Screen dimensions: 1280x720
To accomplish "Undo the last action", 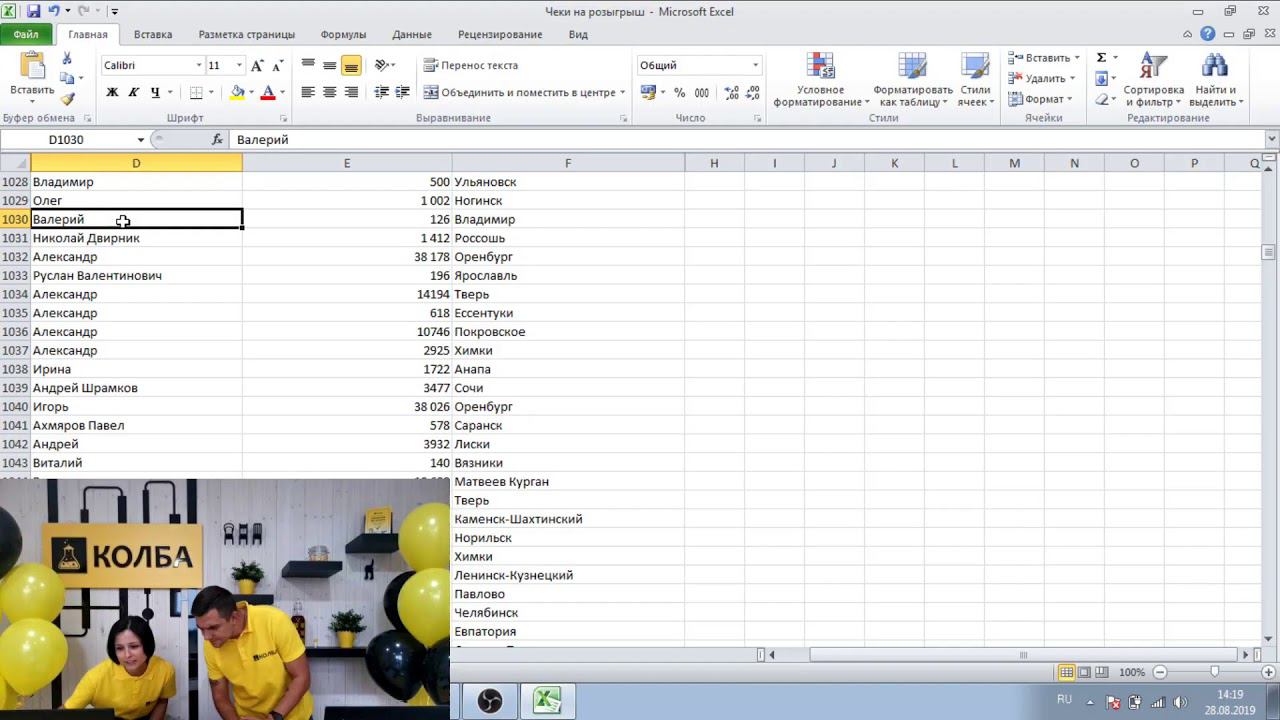I will pyautogui.click(x=52, y=12).
